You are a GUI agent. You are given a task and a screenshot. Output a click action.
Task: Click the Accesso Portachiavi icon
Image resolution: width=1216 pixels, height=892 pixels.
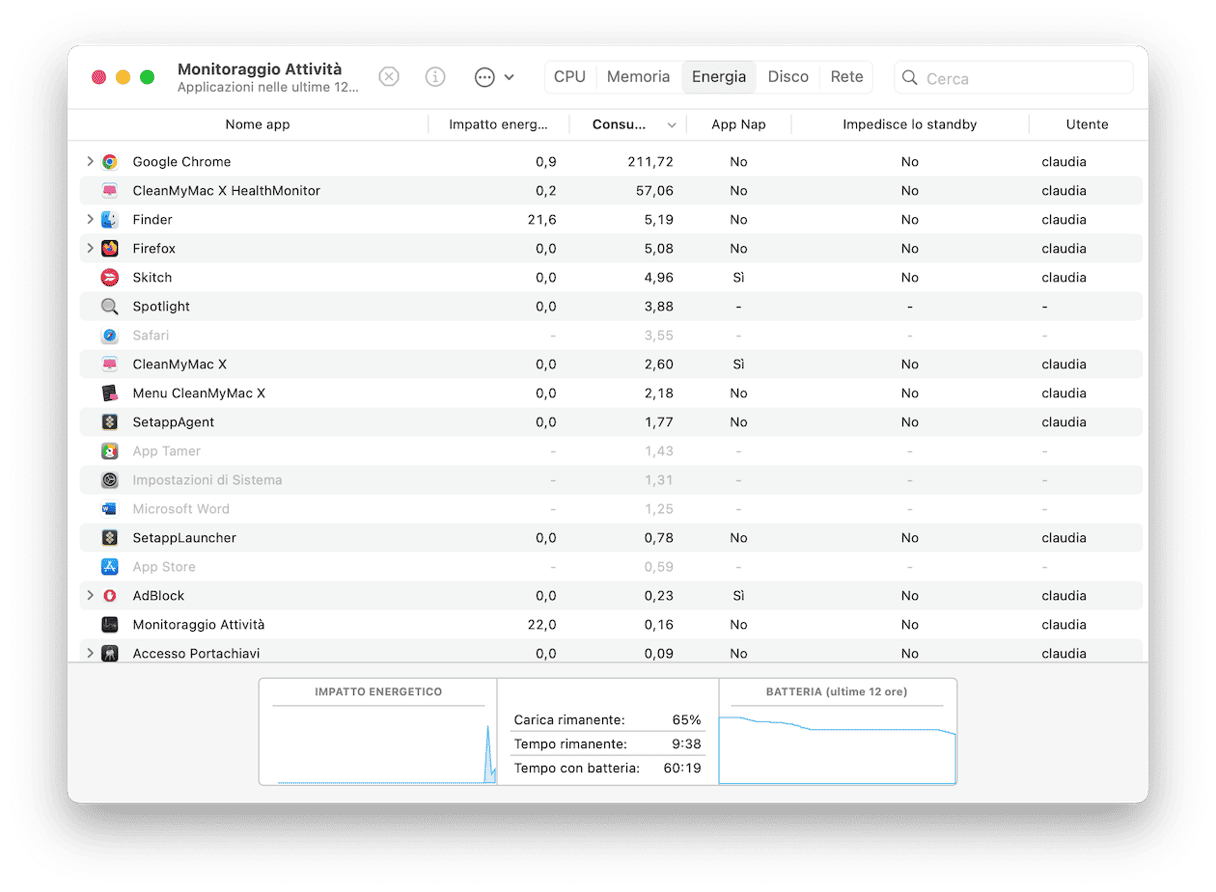point(110,654)
